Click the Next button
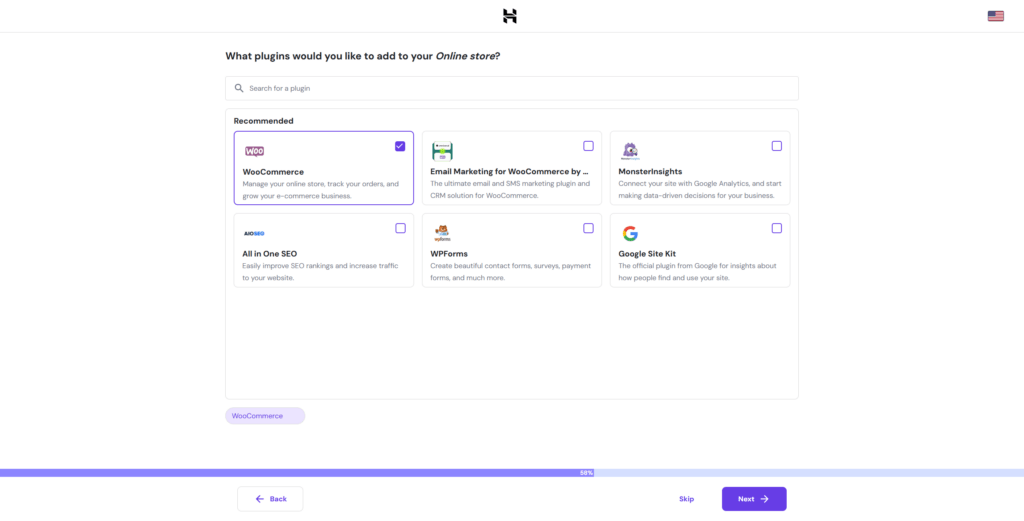 (x=754, y=499)
